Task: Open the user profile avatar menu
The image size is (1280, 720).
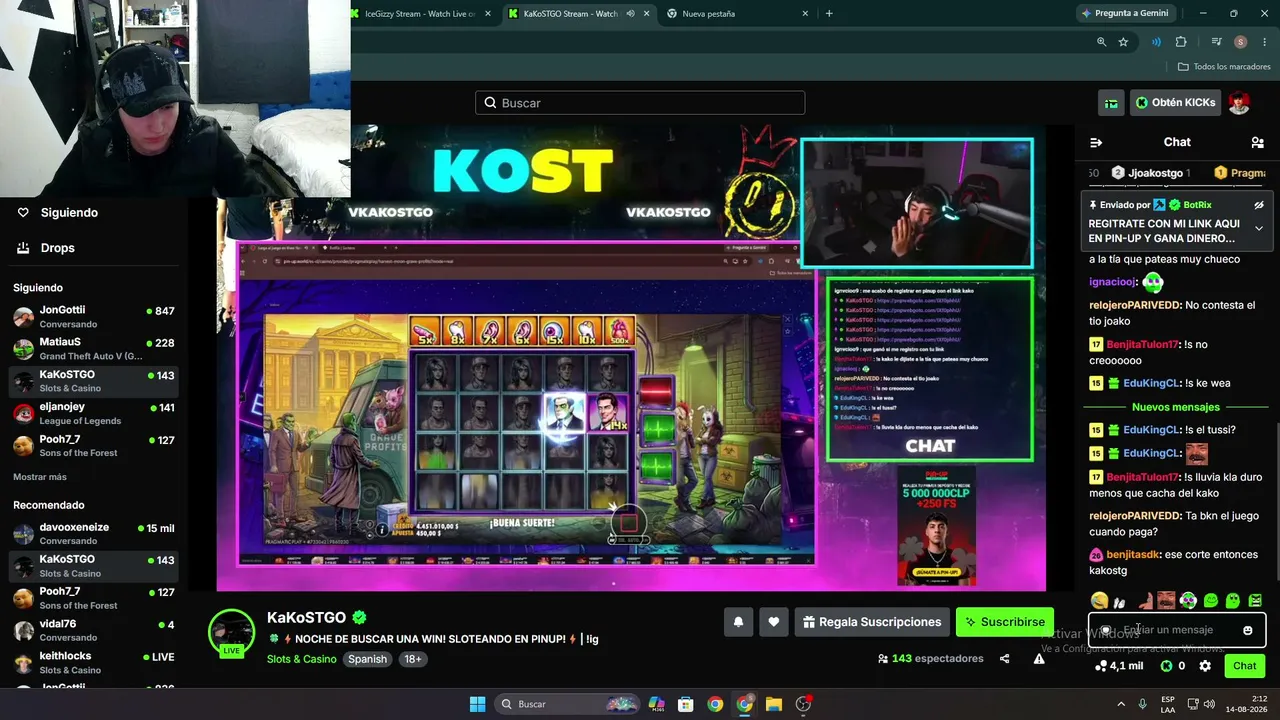Action: point(1239,103)
